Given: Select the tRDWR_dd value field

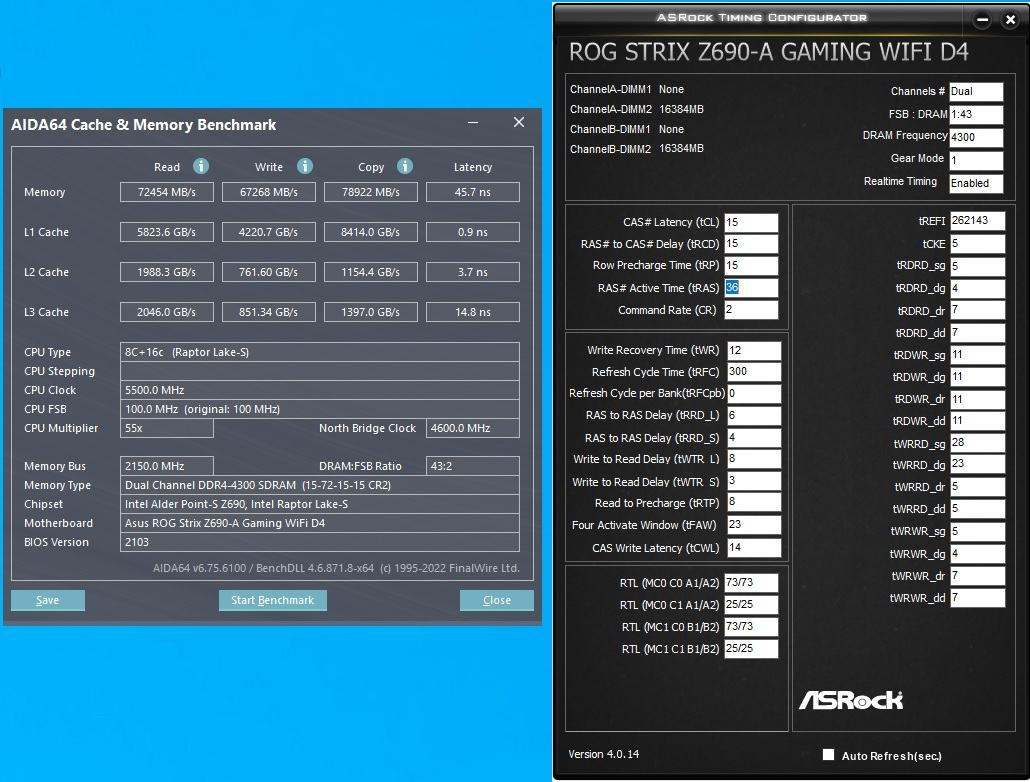Looking at the screenshot, I should pos(977,421).
